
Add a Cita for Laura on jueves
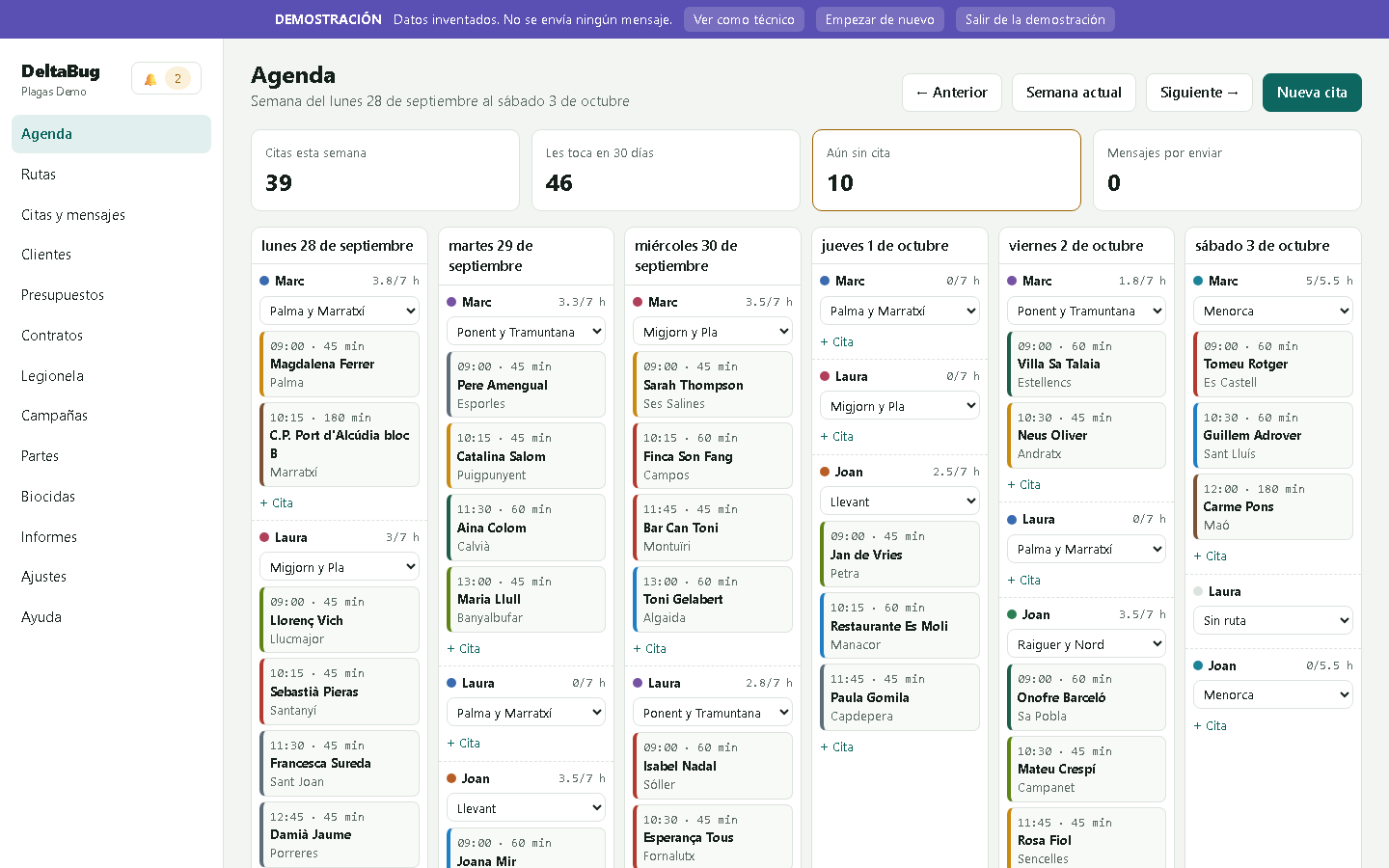837,437
